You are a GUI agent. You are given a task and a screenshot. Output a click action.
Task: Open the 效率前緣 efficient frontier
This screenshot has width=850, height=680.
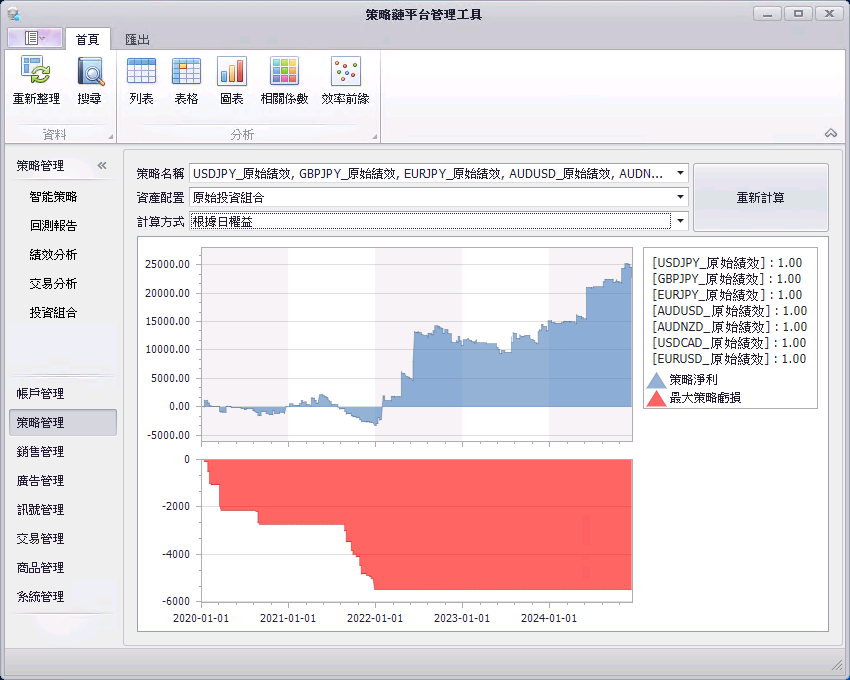(345, 80)
